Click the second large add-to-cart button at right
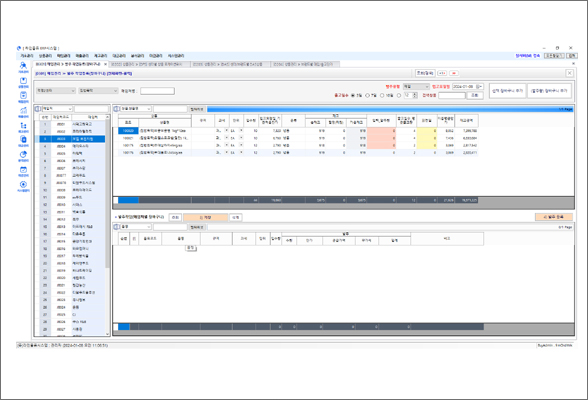 (x=549, y=91)
